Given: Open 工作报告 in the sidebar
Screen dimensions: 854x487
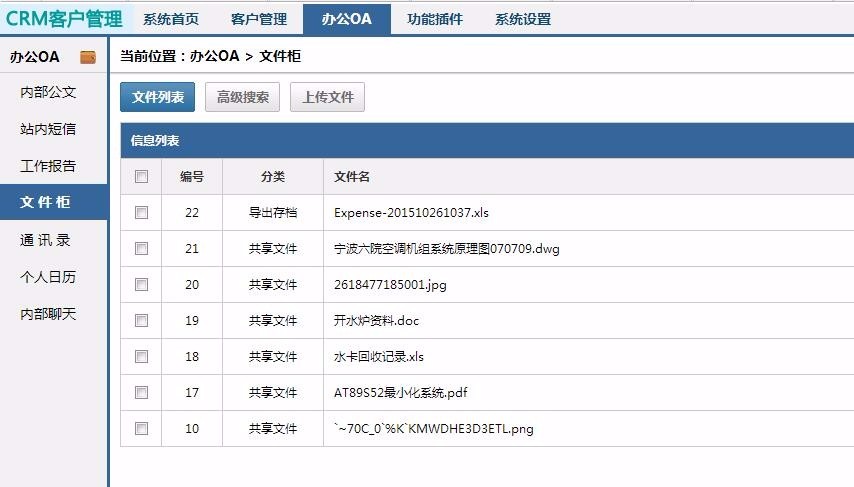Looking at the screenshot, I should pyautogui.click(x=48, y=166).
